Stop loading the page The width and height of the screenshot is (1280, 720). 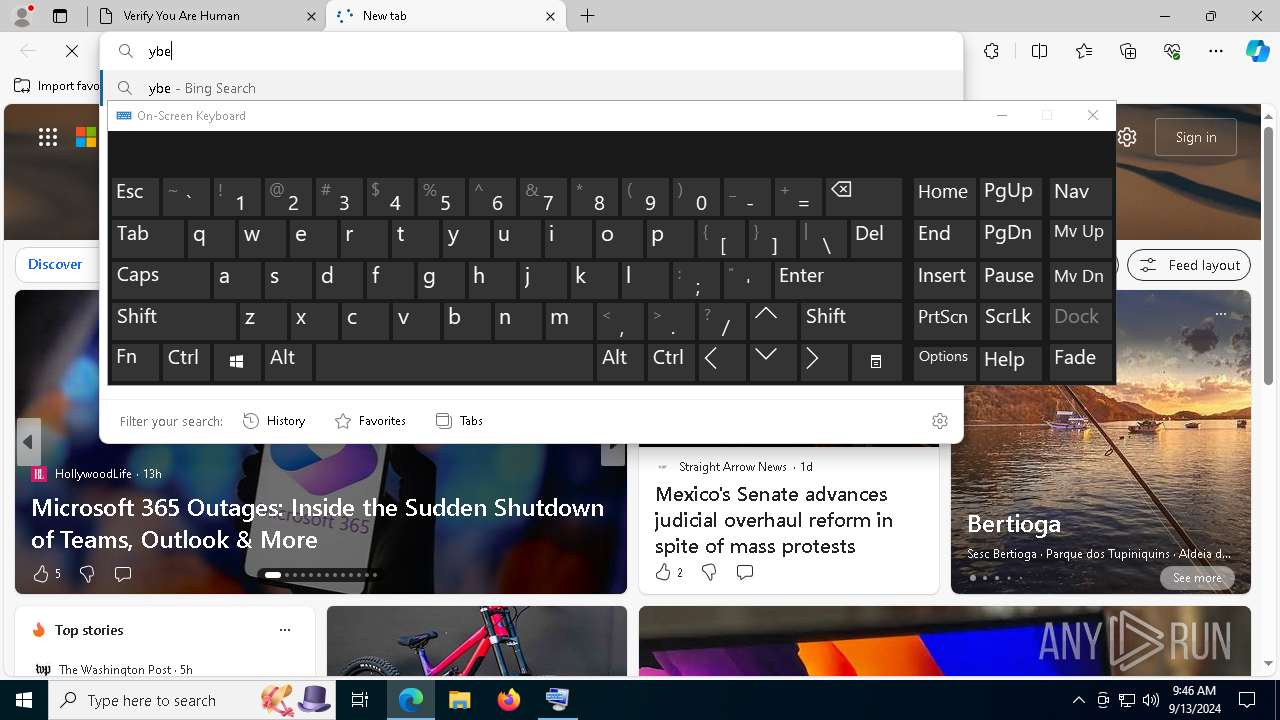(72, 51)
